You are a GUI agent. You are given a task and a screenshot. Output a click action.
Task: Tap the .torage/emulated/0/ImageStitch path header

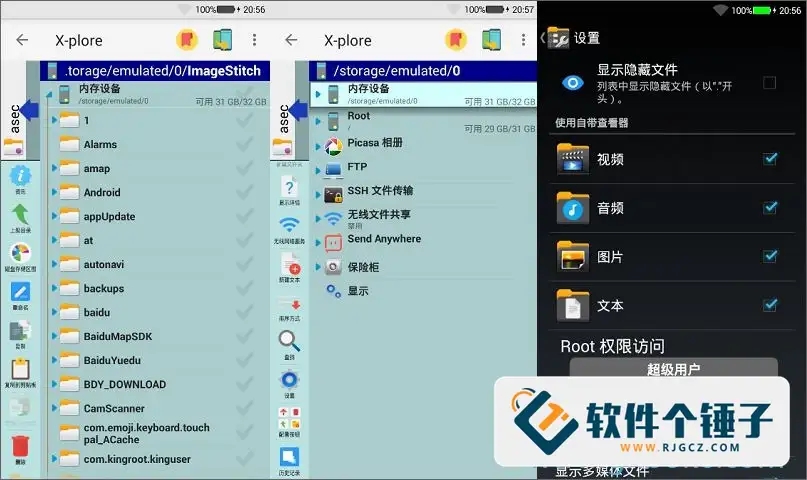click(x=155, y=70)
